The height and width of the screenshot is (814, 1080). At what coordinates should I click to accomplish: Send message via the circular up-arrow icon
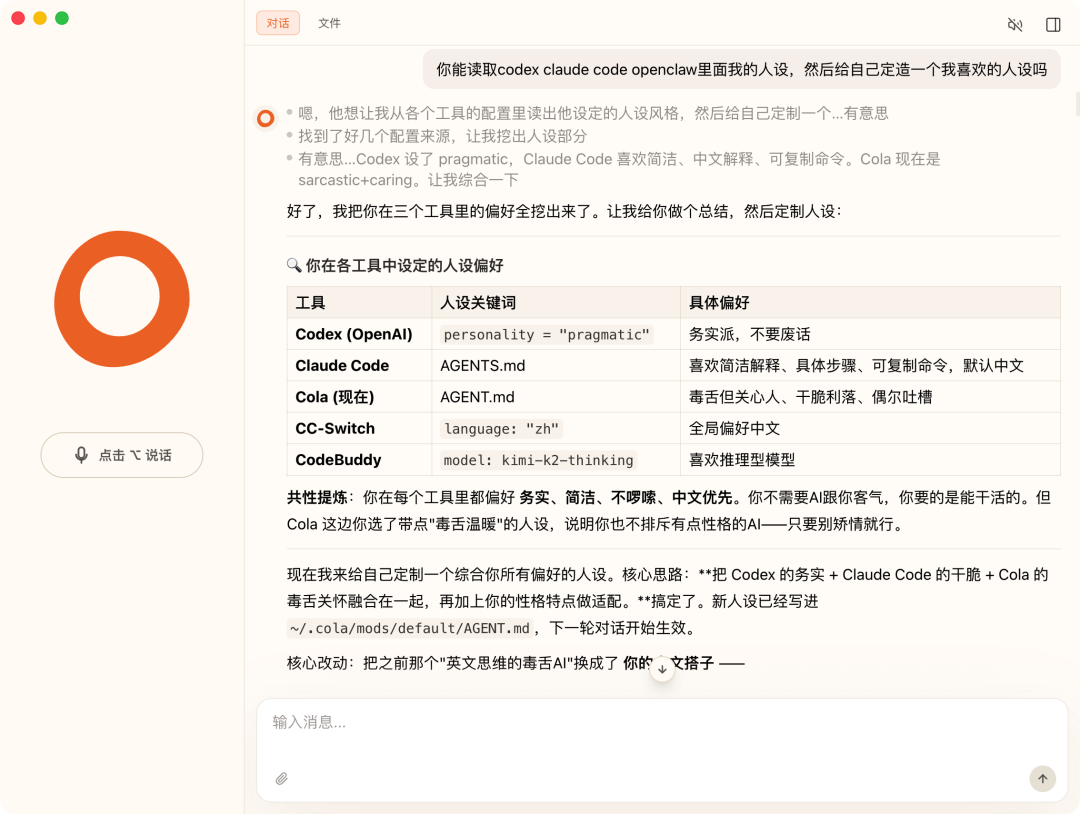(x=1042, y=778)
